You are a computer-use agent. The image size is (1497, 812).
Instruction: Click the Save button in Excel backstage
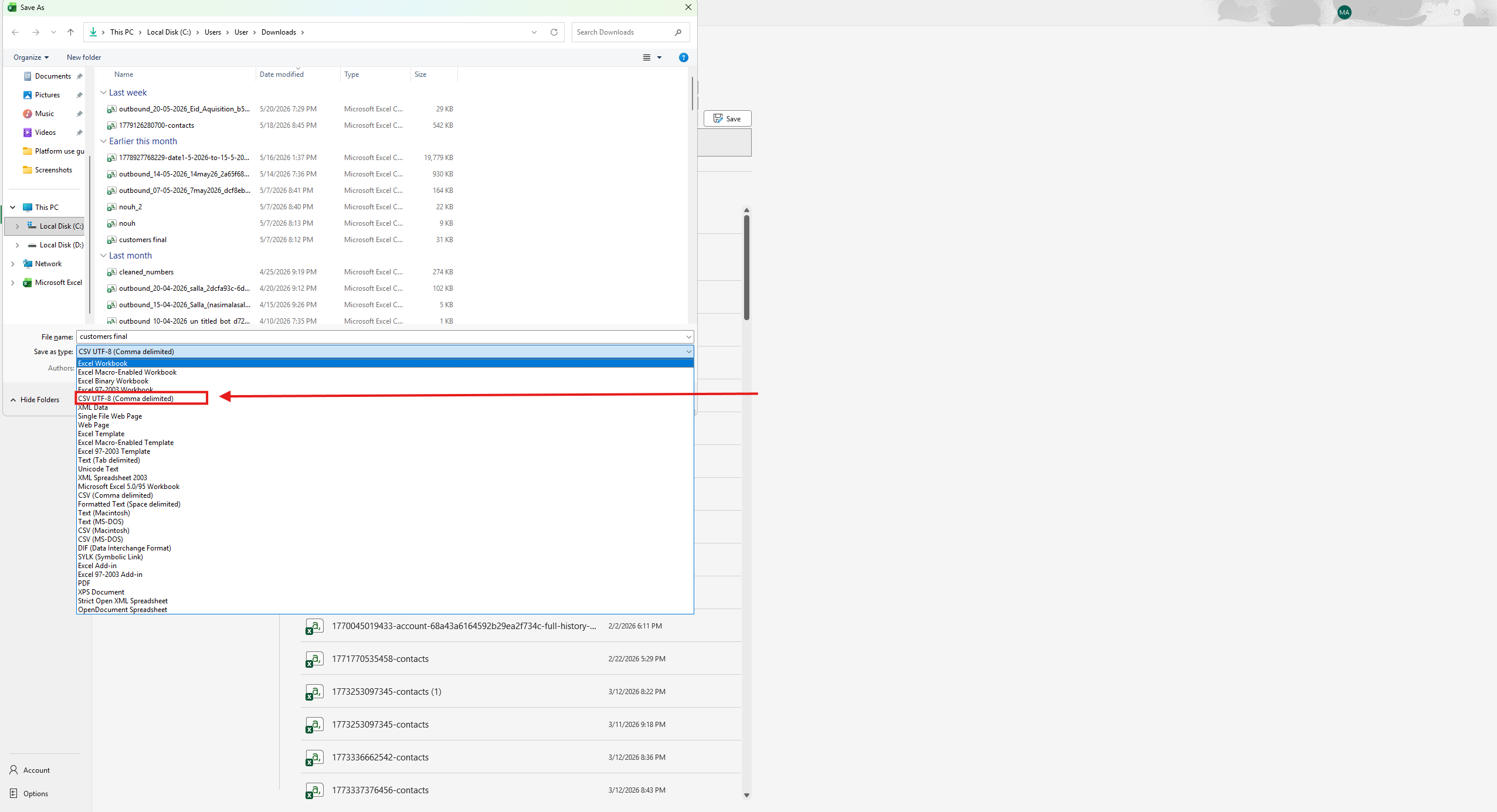(727, 118)
